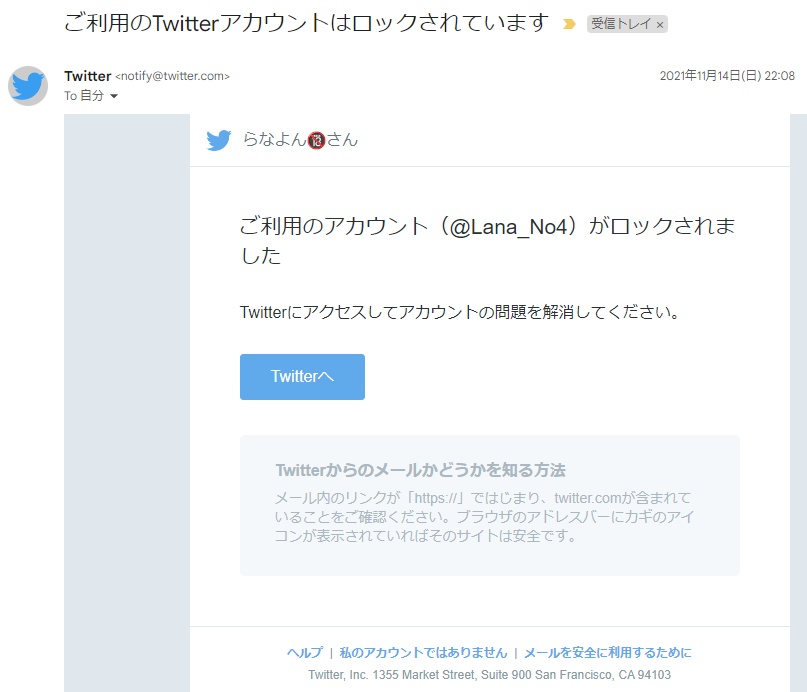Select the notify@twitter.com sender address

coord(173,76)
